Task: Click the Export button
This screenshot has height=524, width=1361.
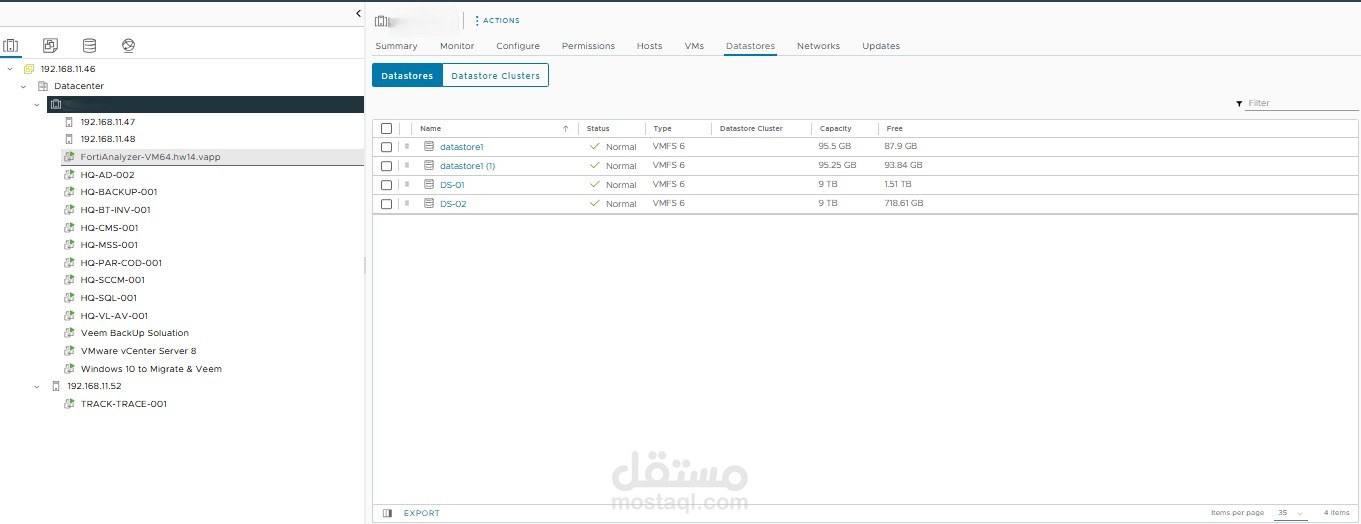Action: click(x=421, y=513)
